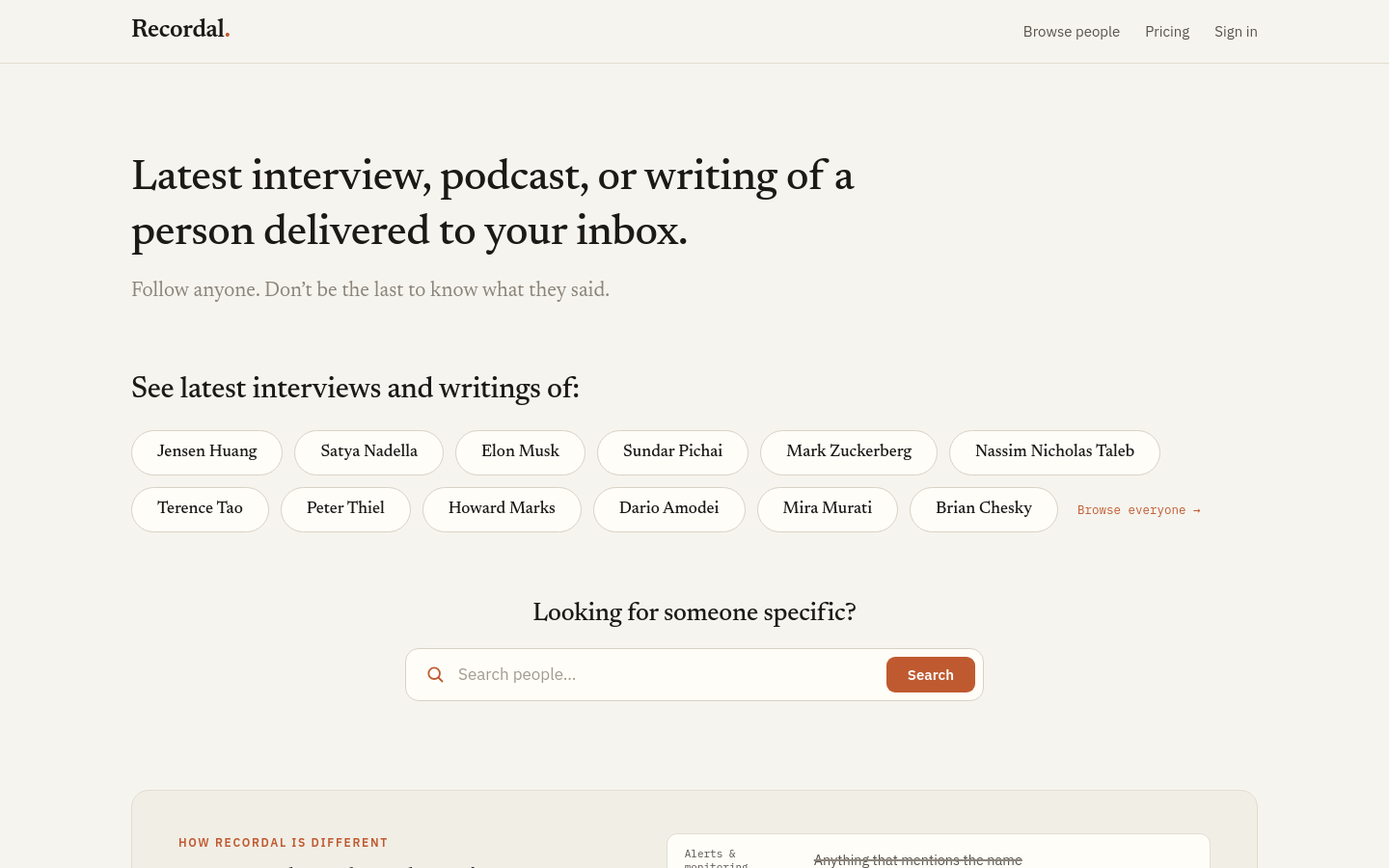Click the magnifying glass search icon
Screen dimensions: 1389x868
coord(435,674)
